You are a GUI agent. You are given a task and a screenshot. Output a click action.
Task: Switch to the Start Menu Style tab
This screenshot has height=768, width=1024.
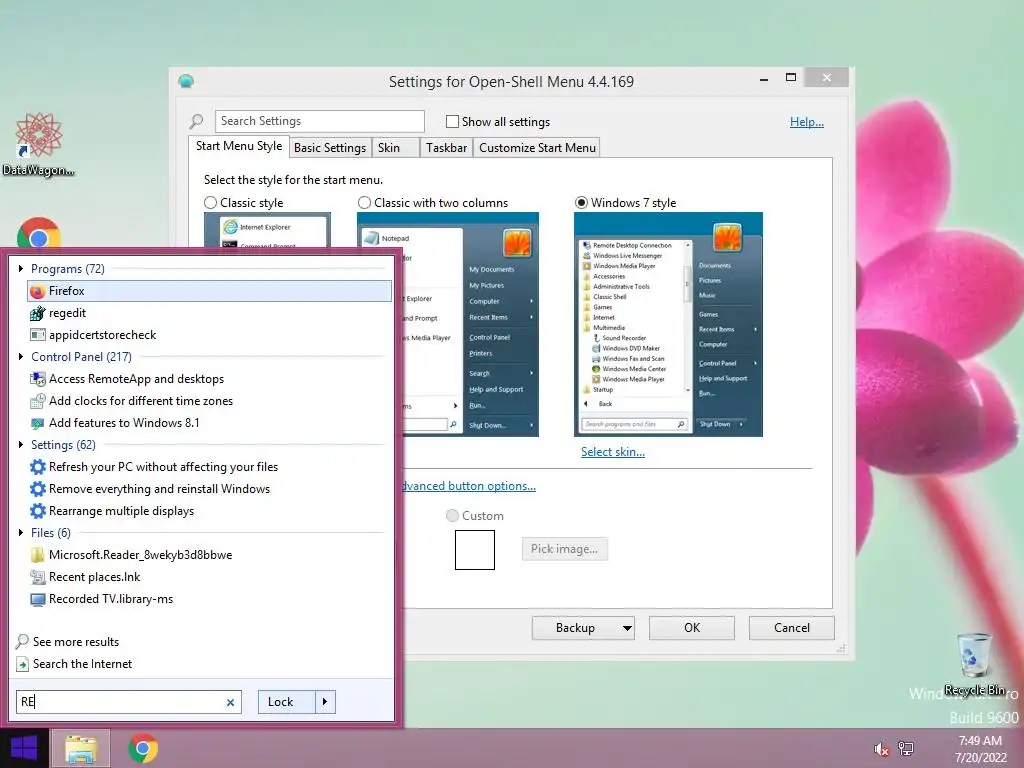click(239, 146)
